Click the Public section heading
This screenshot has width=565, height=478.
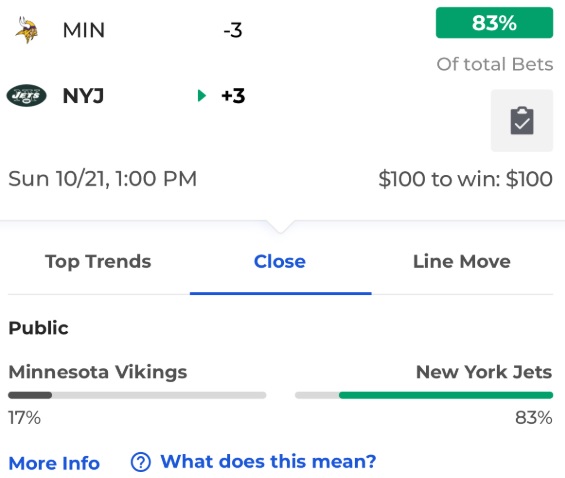[x=39, y=328]
